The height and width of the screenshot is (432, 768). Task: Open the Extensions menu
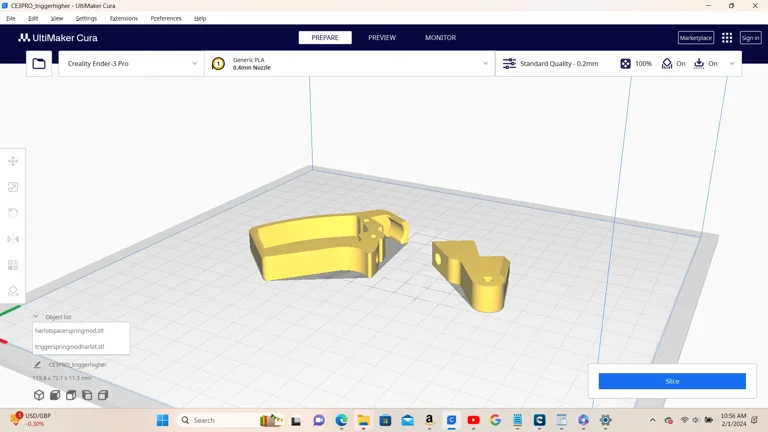(123, 18)
